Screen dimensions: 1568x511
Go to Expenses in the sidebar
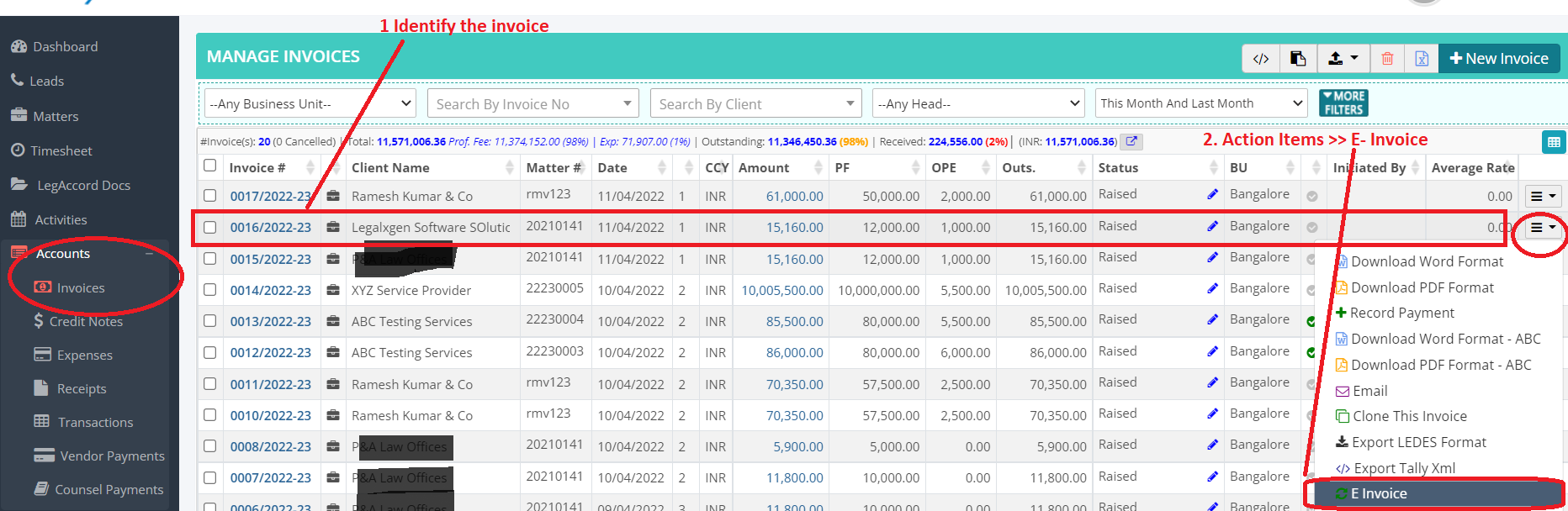(x=84, y=356)
